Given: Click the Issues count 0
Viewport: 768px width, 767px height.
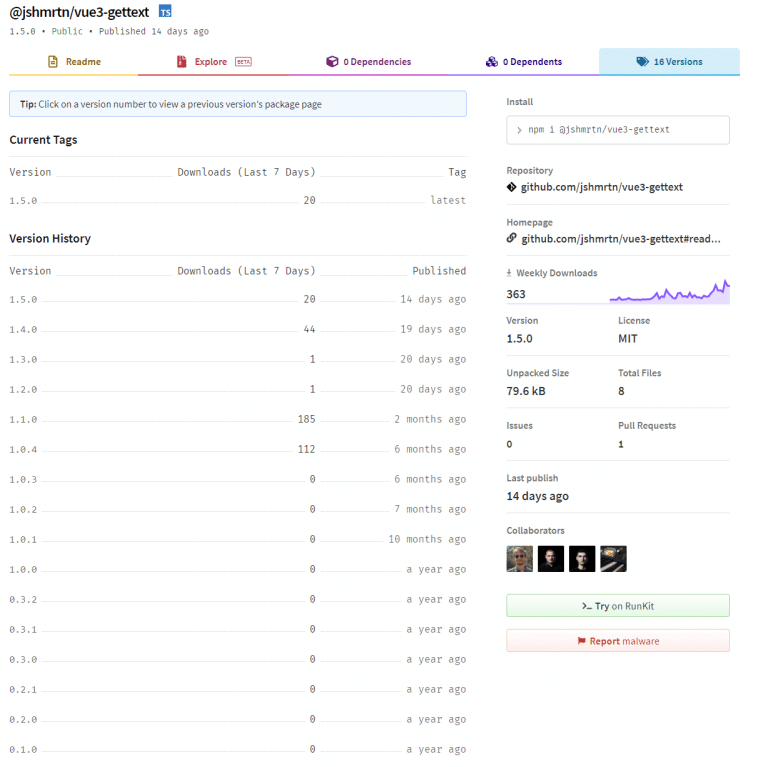Looking at the screenshot, I should click(509, 444).
